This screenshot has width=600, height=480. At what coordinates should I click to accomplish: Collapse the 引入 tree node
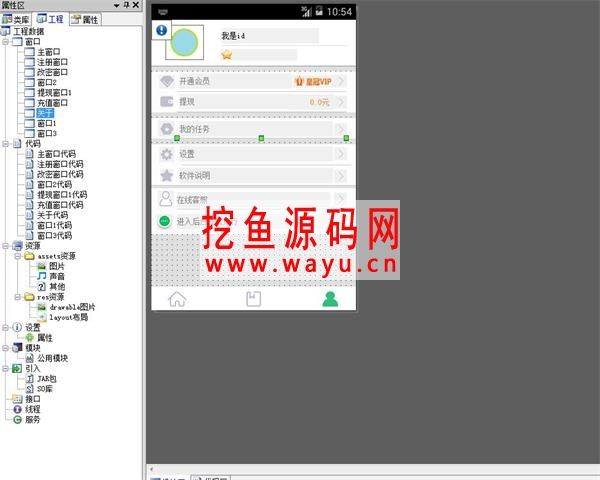coord(5,369)
